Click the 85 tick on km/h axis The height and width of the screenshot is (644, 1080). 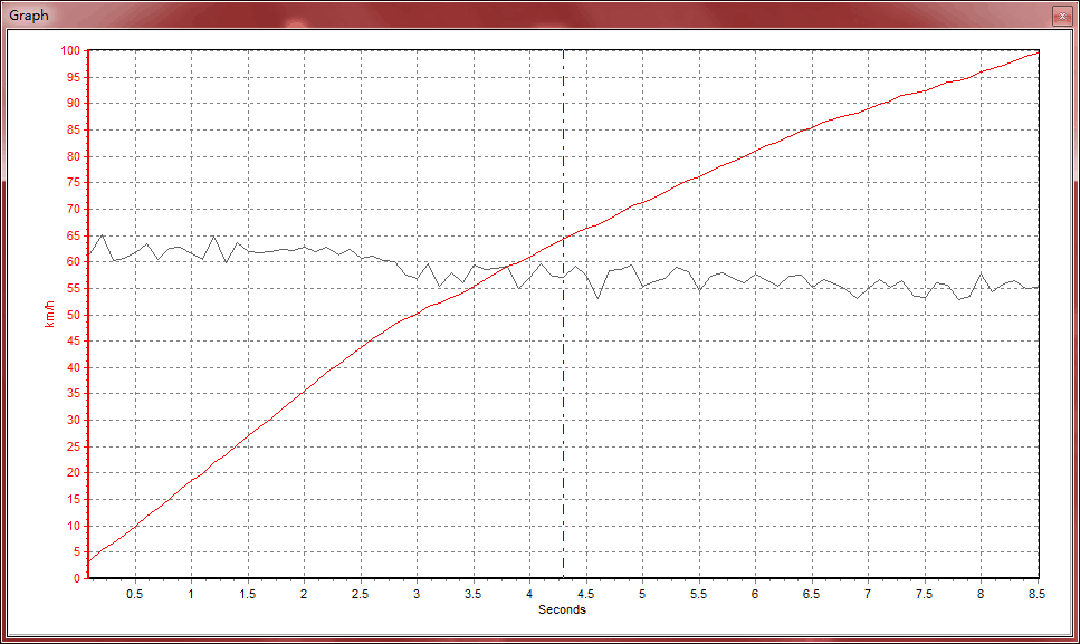(x=72, y=130)
